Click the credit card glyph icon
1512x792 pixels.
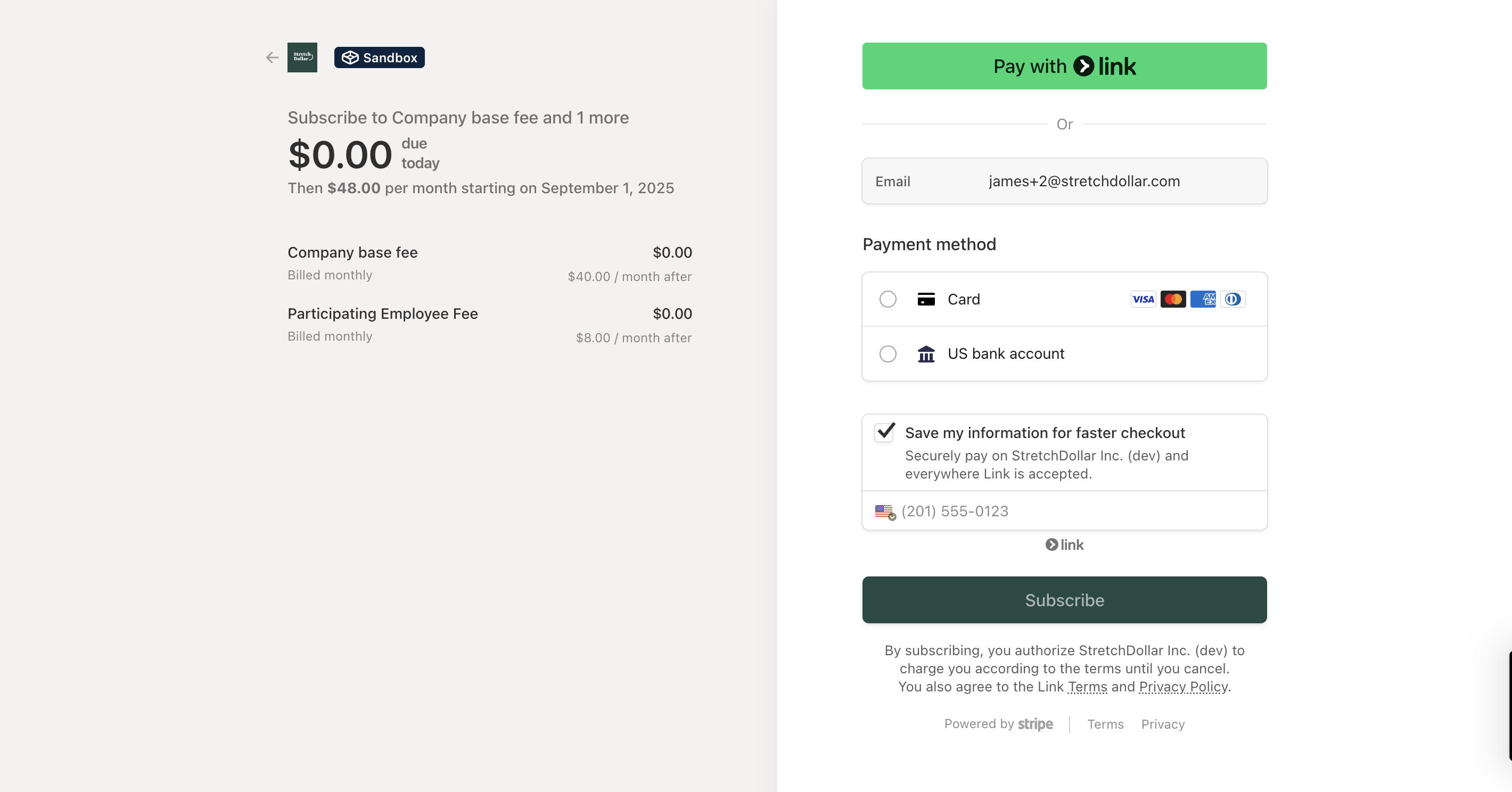point(926,299)
